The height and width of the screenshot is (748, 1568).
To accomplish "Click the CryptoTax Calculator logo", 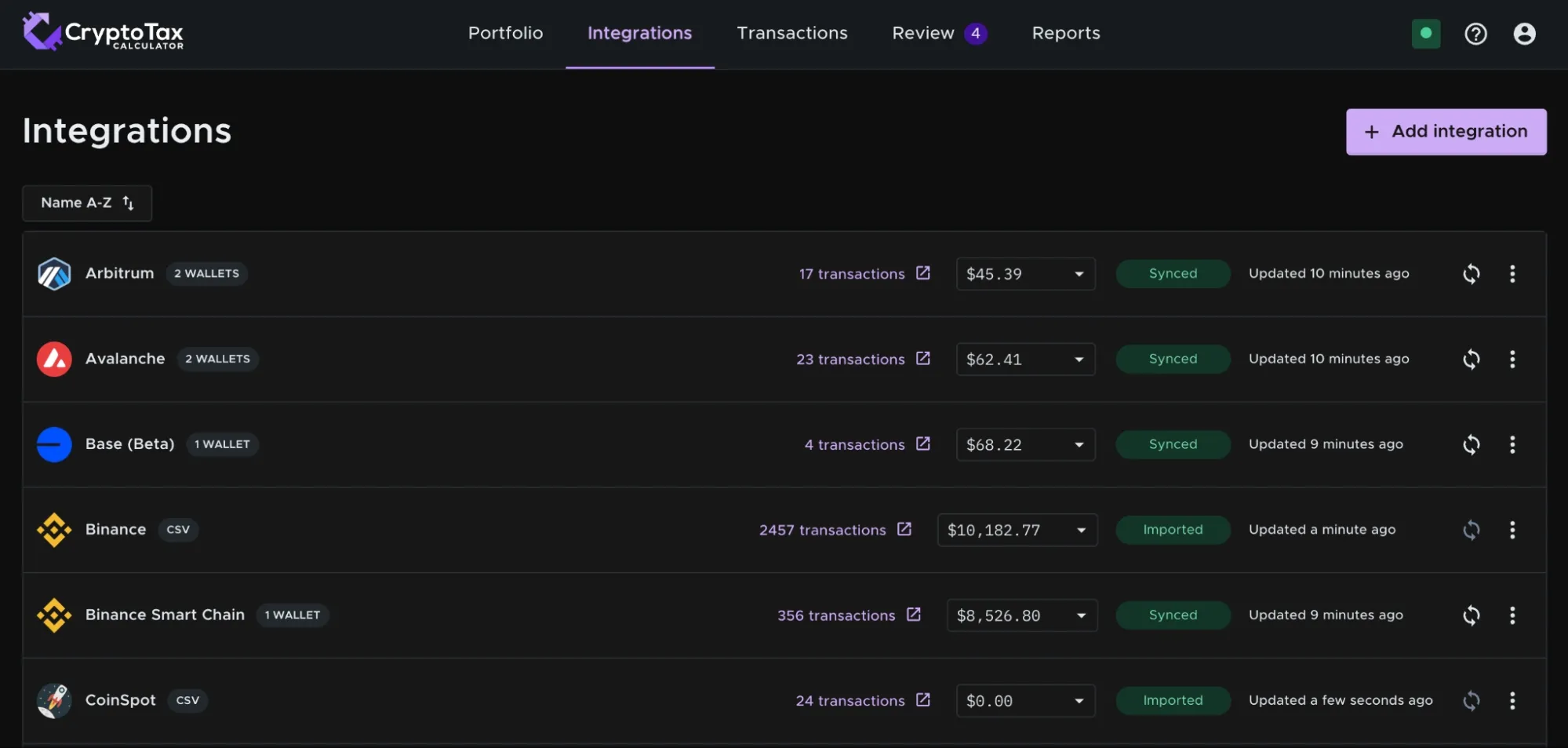I will [103, 32].
